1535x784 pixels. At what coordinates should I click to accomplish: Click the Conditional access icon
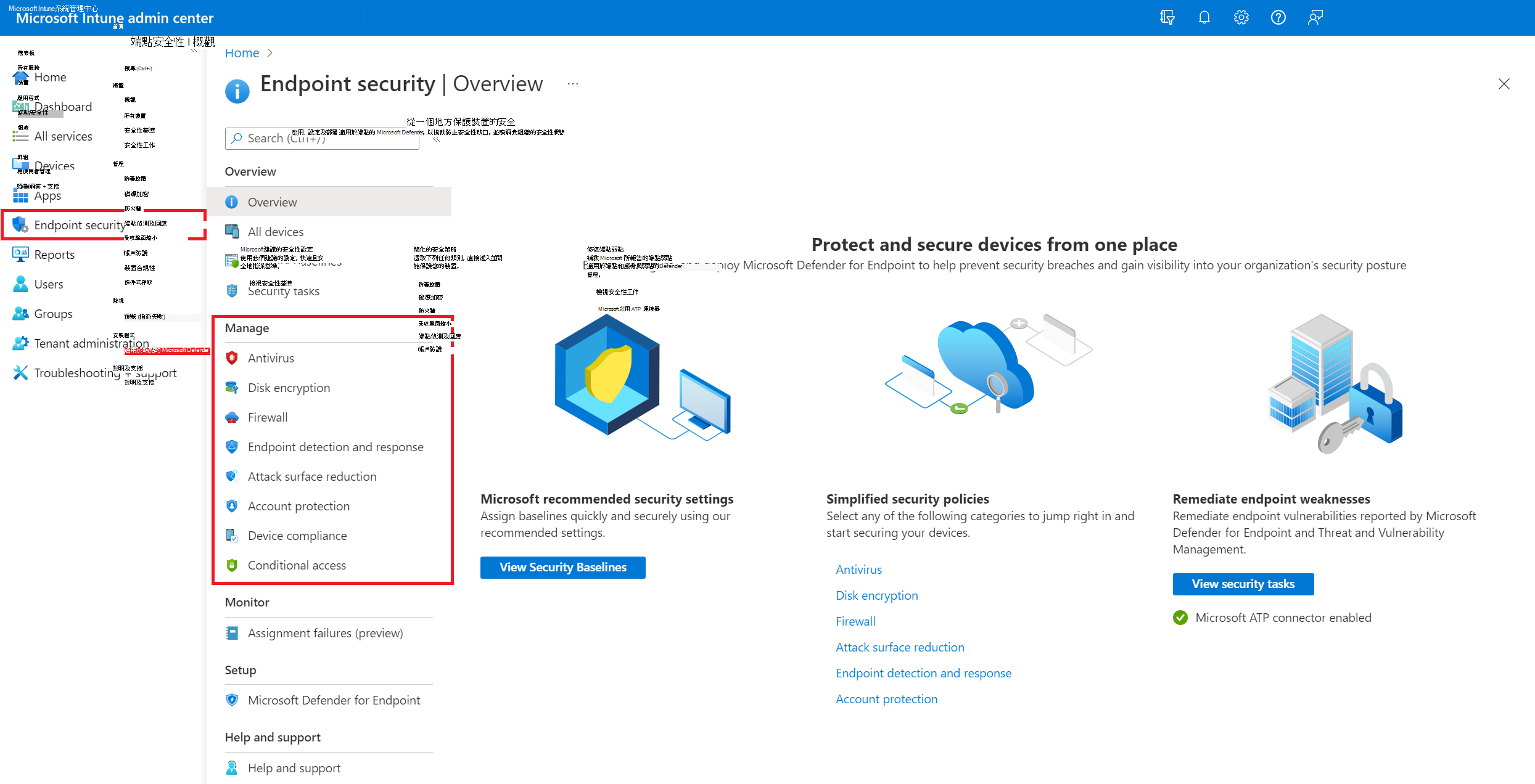[233, 564]
